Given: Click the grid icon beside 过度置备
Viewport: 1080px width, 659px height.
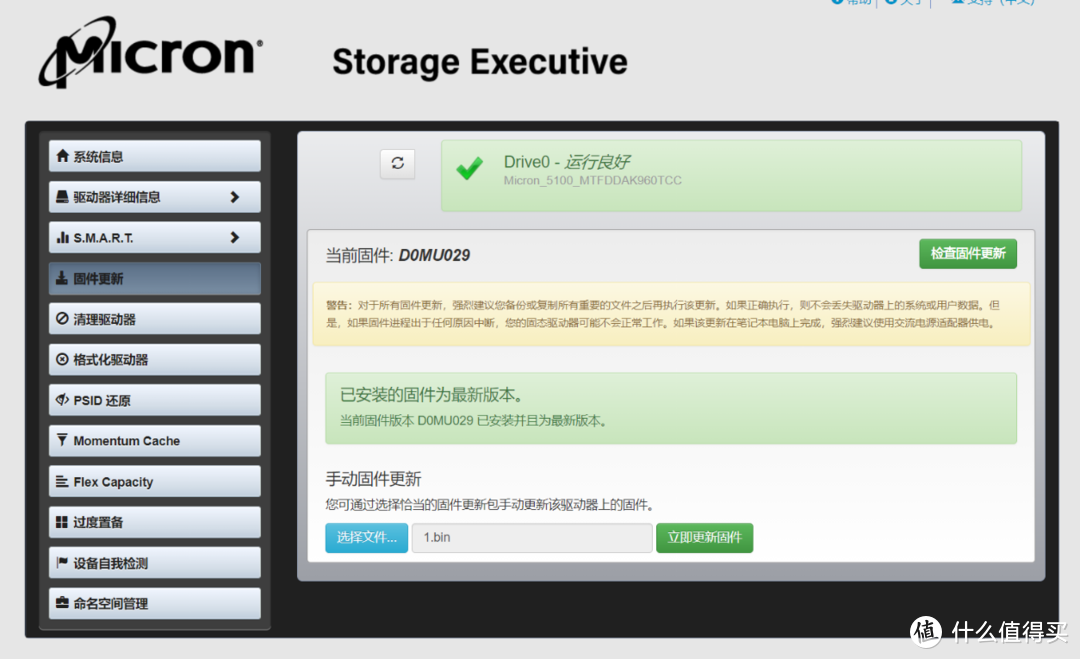Looking at the screenshot, I should coord(63,522).
